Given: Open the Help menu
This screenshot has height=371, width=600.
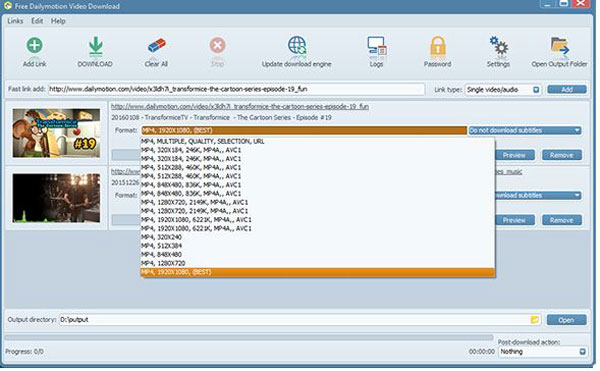Looking at the screenshot, I should 58,21.
